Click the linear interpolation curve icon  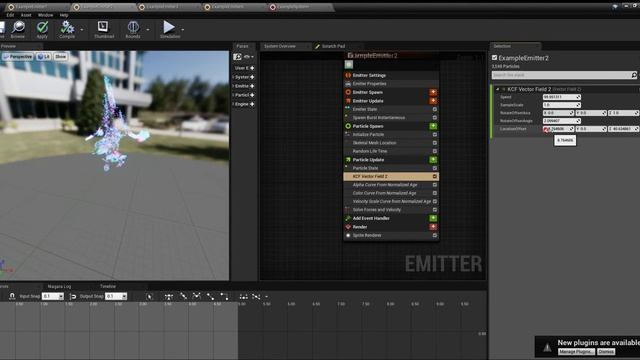click(210, 297)
